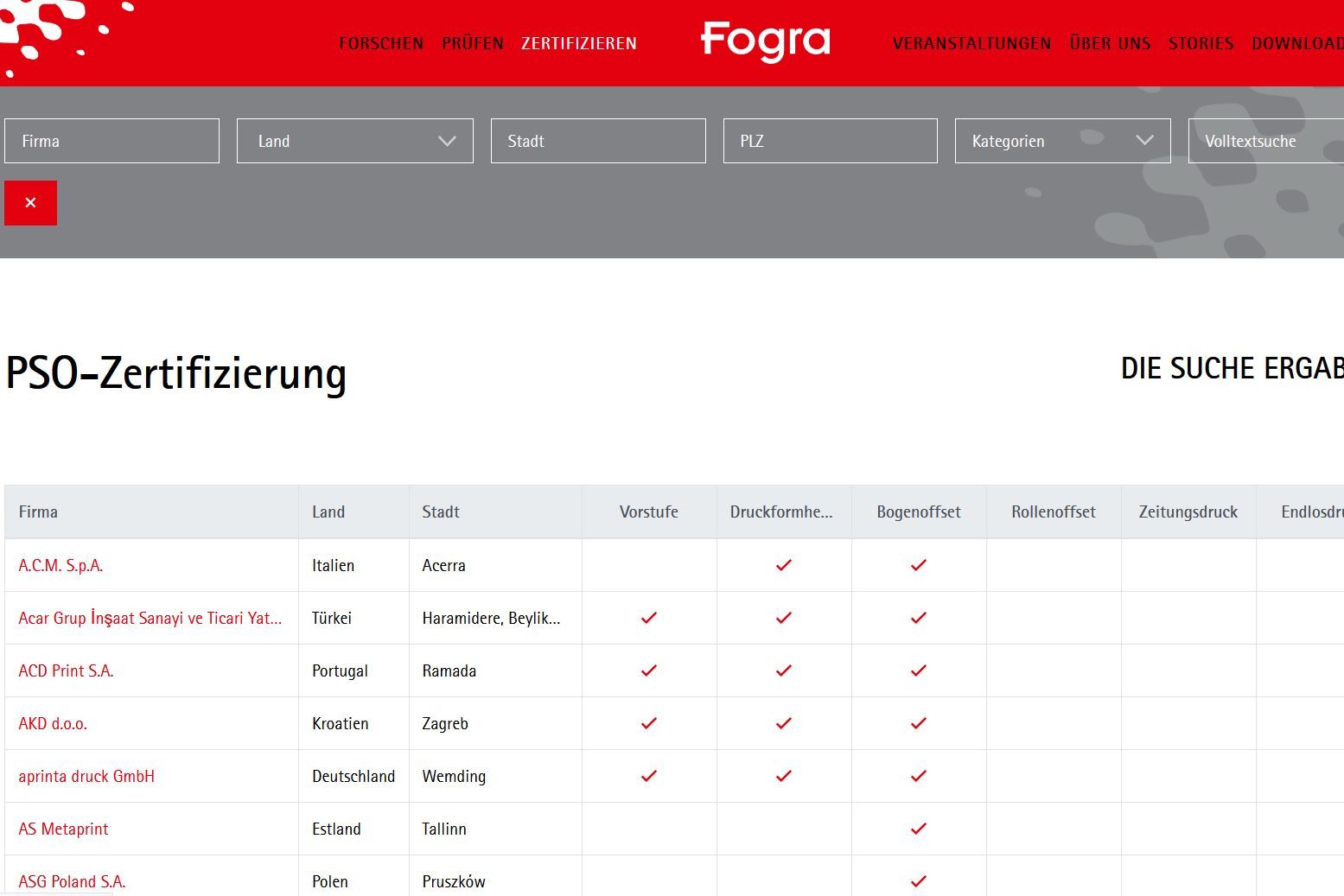
Task: Open the AS Metaprint link
Action: pyautogui.click(x=63, y=829)
